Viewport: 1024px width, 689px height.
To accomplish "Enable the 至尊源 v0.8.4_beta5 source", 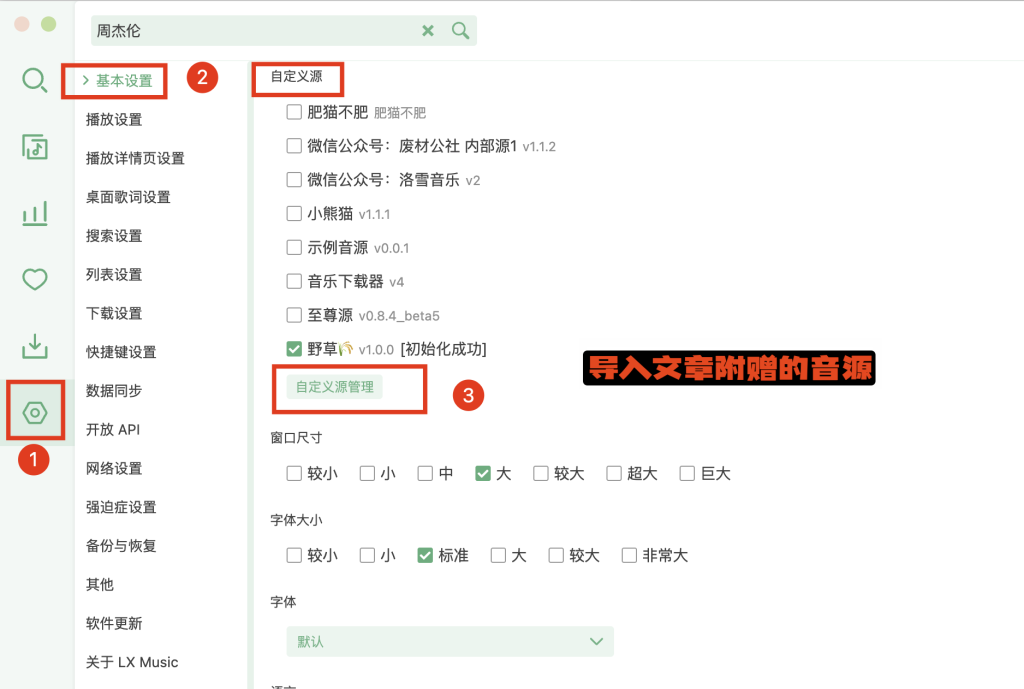I will 294,315.
